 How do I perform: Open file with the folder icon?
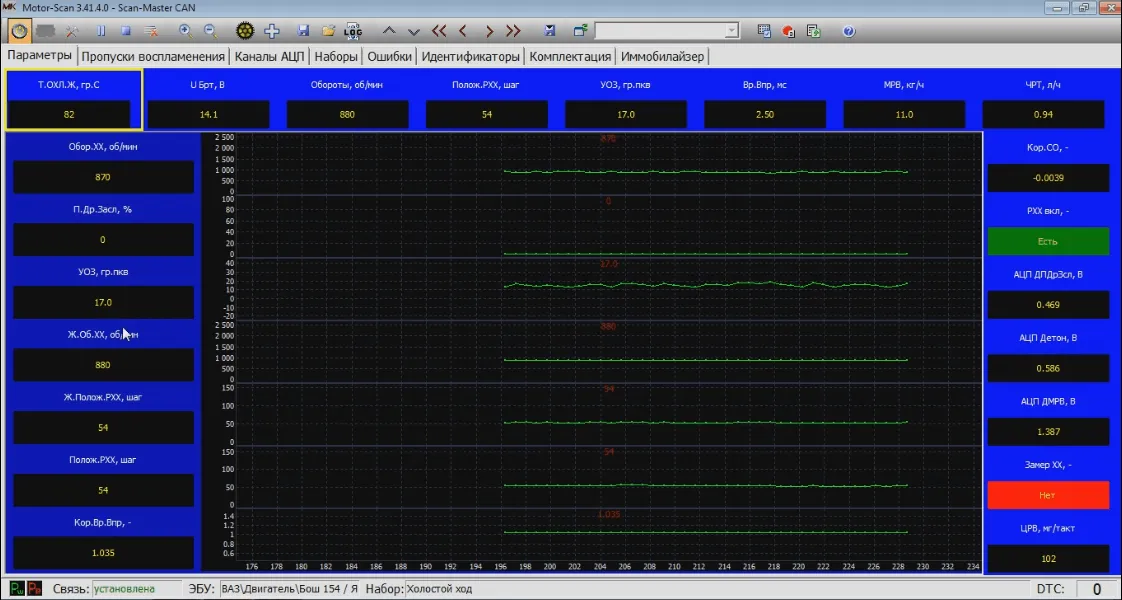click(328, 31)
